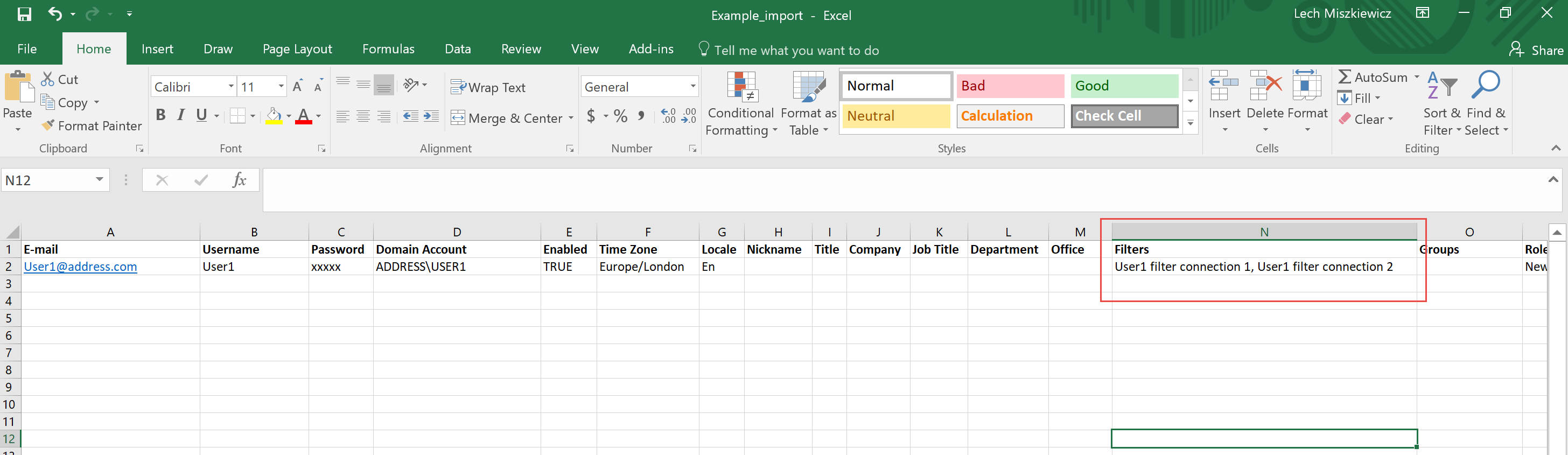Open the font color dropdown arrow
1568x455 pixels.
318,116
